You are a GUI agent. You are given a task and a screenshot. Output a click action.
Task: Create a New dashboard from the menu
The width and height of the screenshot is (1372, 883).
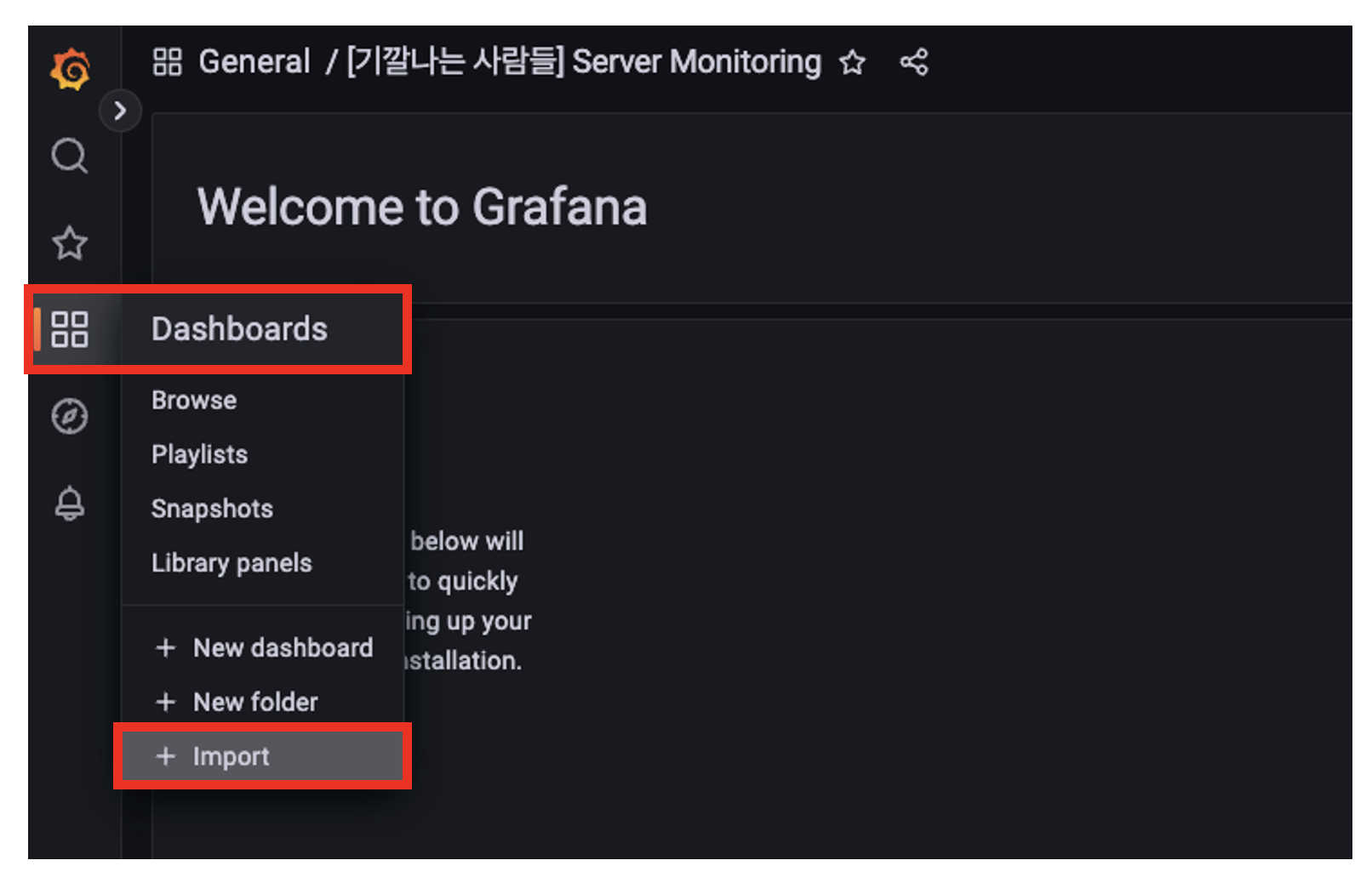point(264,648)
